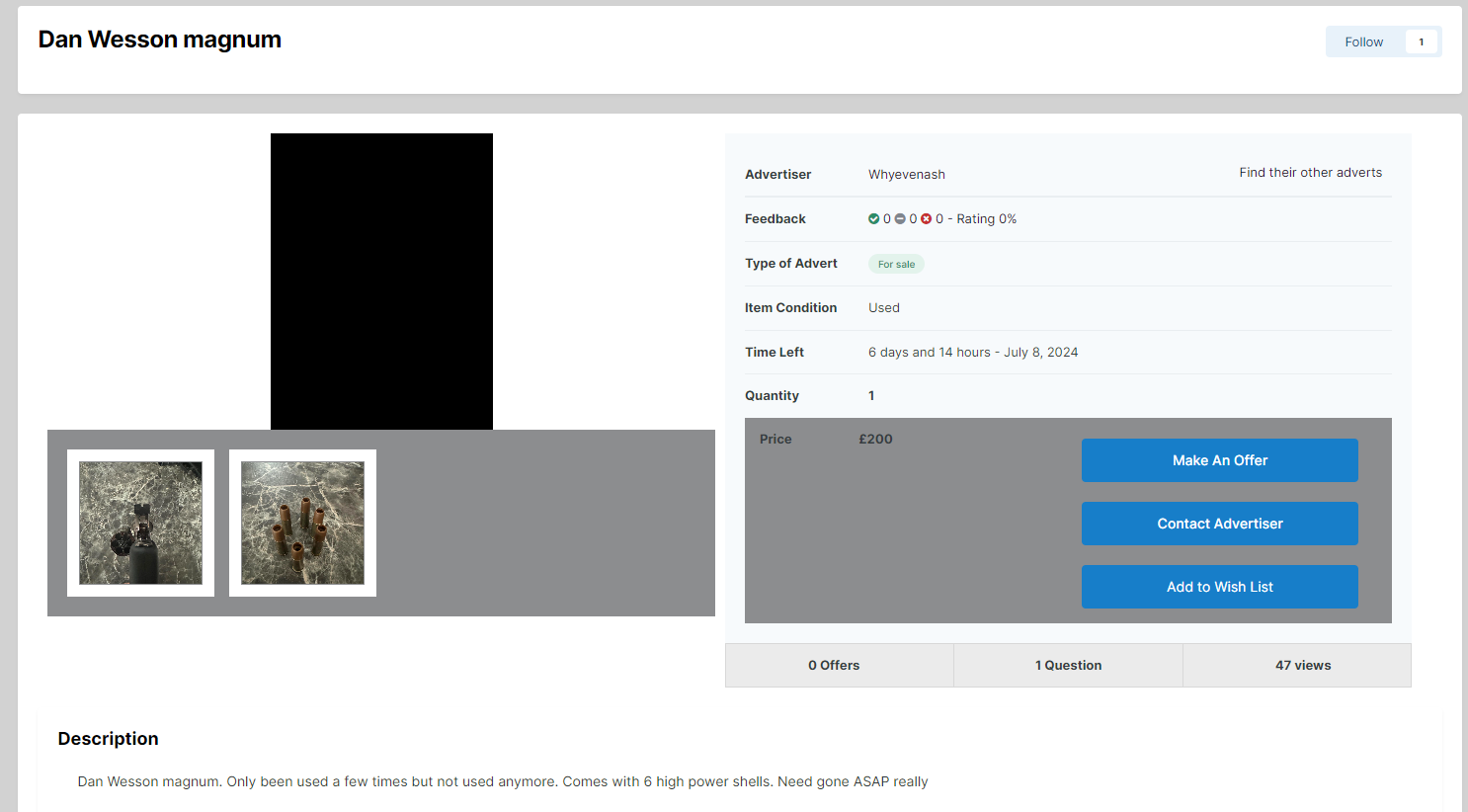Add item to Wish List

pos(1219,587)
